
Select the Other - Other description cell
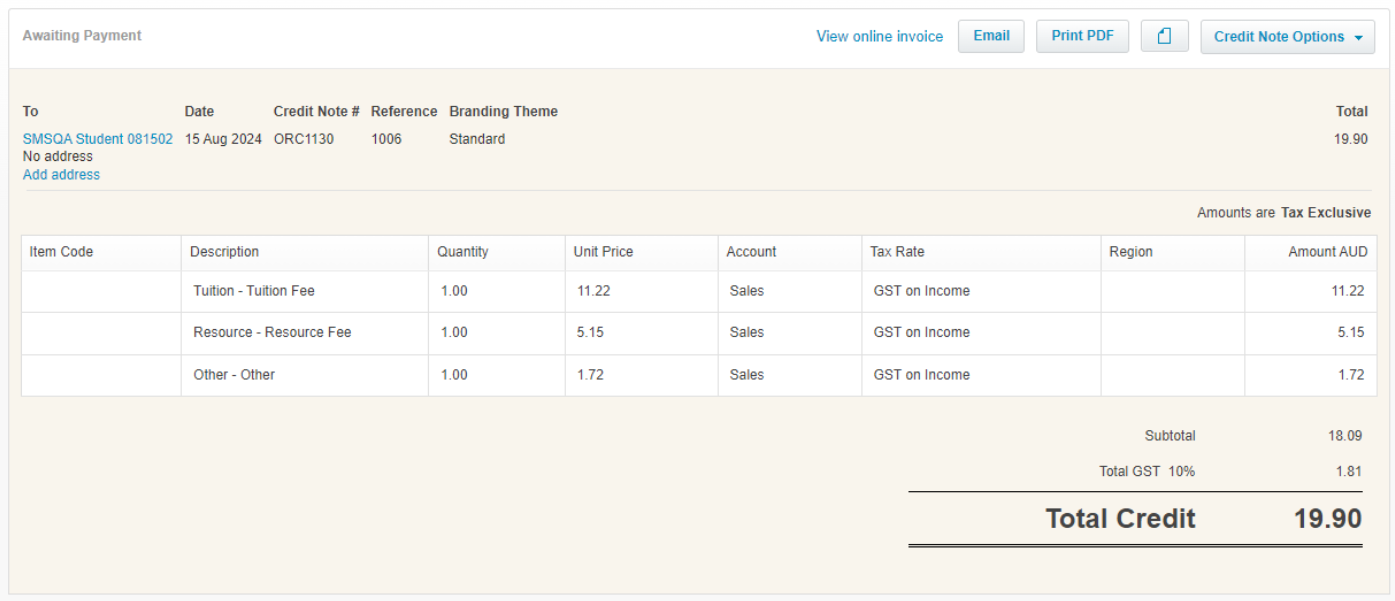pos(234,375)
